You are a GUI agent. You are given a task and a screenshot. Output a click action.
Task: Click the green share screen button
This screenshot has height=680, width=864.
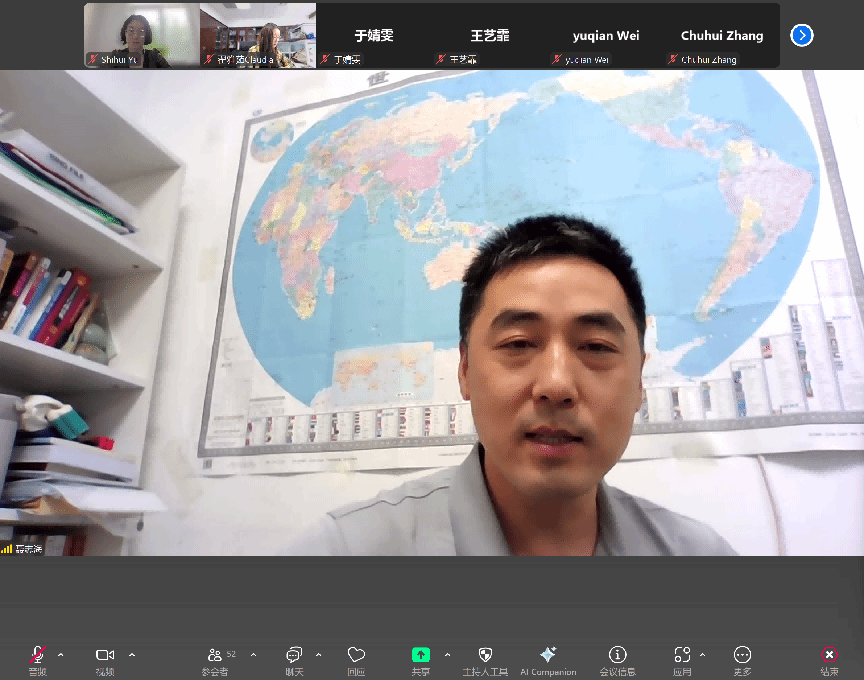tap(421, 655)
